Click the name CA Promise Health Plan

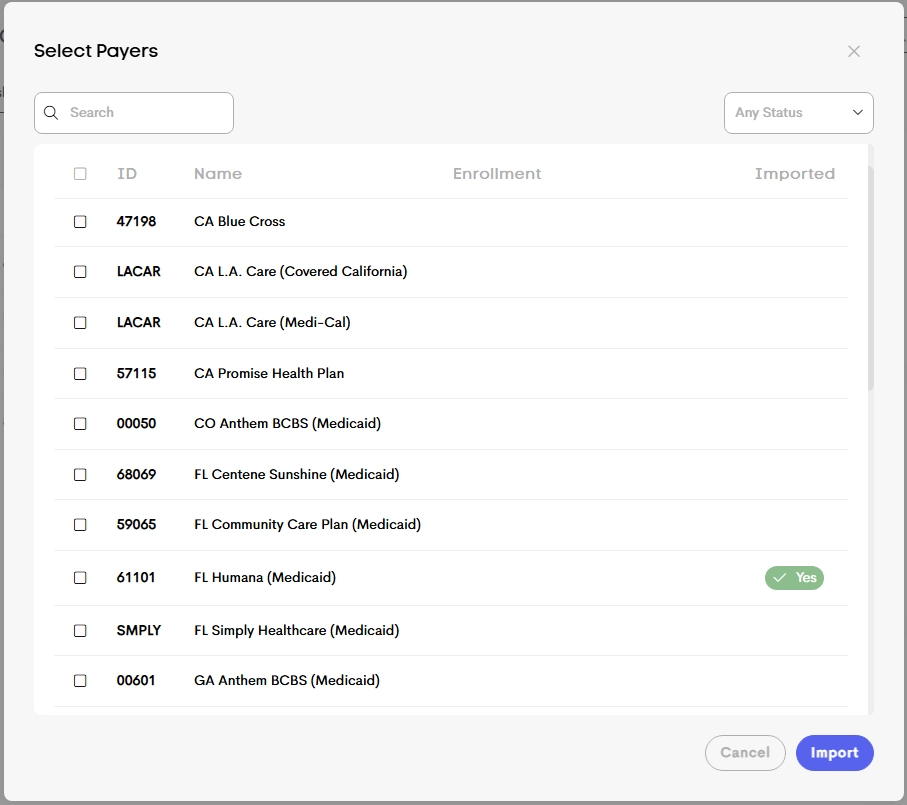tap(269, 374)
